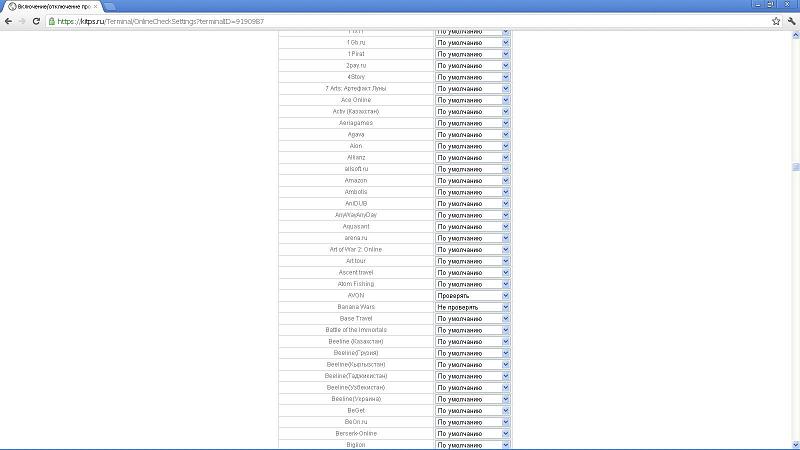Click the 'Activ (Казахстан)' row label
Viewport: 800px width, 450px height.
356,111
